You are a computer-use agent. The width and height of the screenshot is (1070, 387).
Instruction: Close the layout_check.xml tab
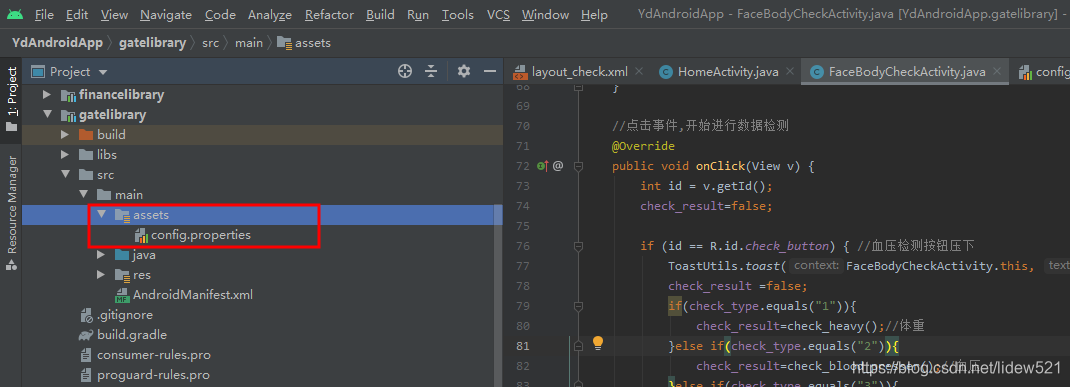[639, 71]
